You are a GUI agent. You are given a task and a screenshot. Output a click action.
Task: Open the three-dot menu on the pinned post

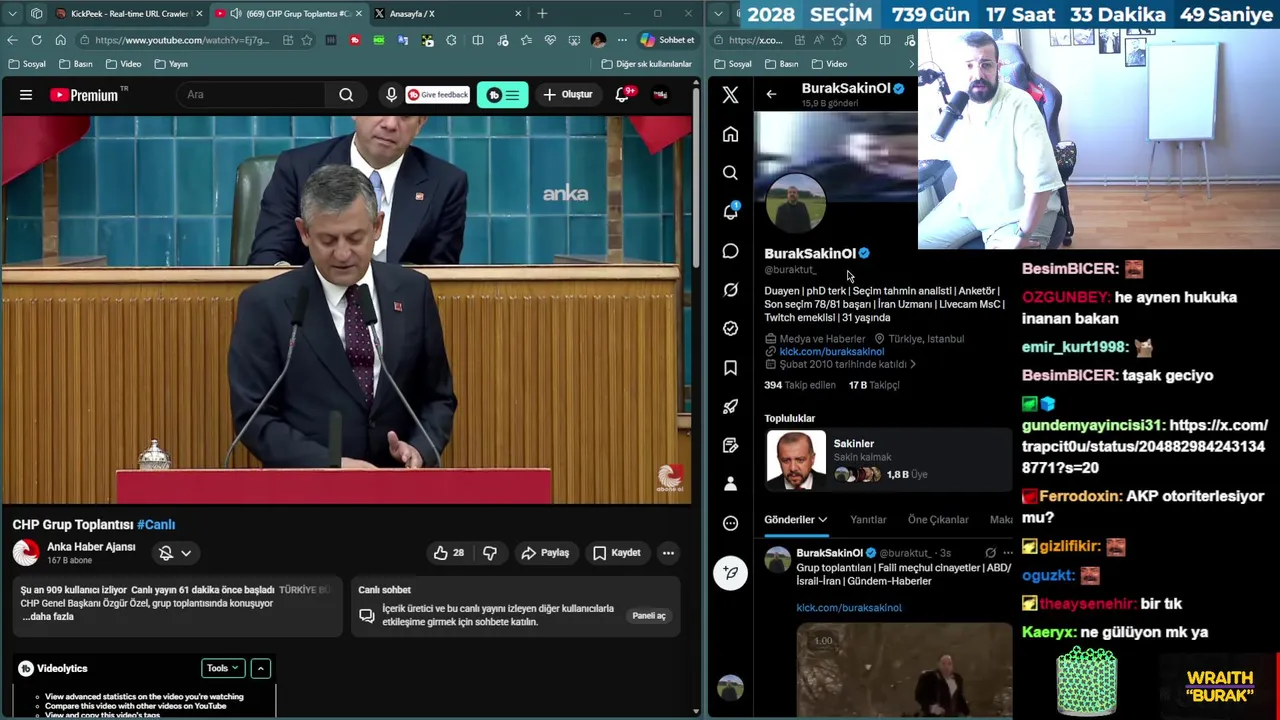[x=1007, y=553]
